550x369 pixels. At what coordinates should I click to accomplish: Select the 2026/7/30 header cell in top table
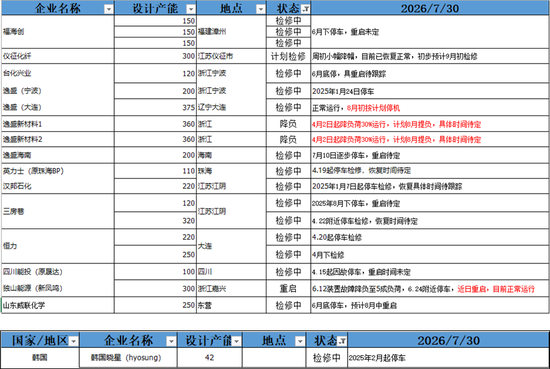pyautogui.click(x=430, y=8)
